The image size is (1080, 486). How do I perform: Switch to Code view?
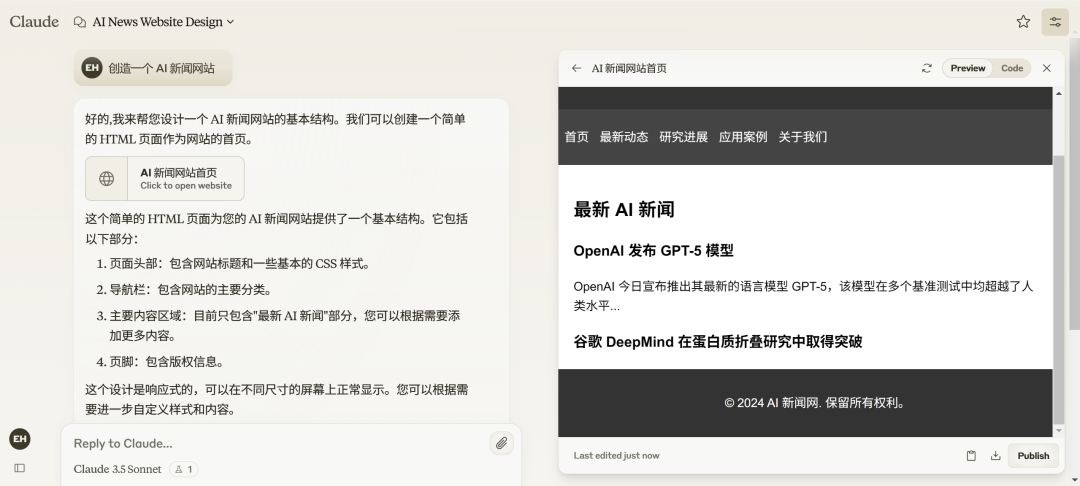click(x=1012, y=68)
